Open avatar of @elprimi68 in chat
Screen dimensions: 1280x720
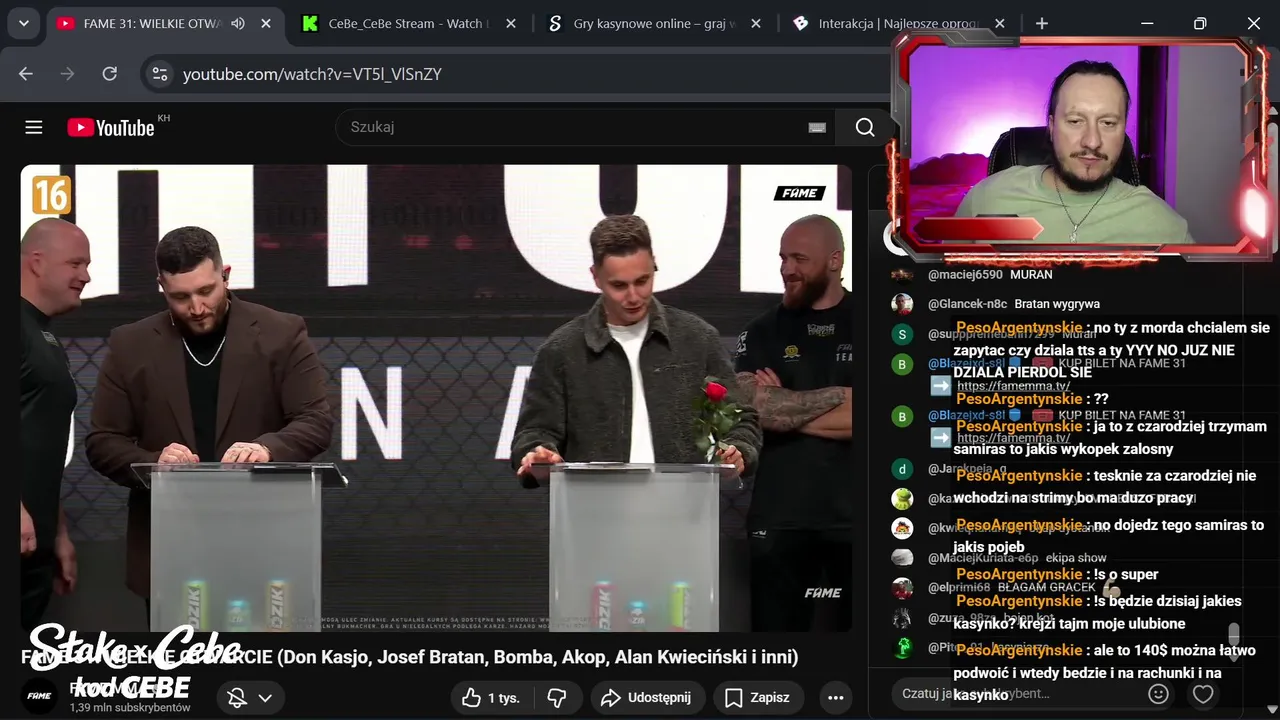pyautogui.click(x=902, y=588)
